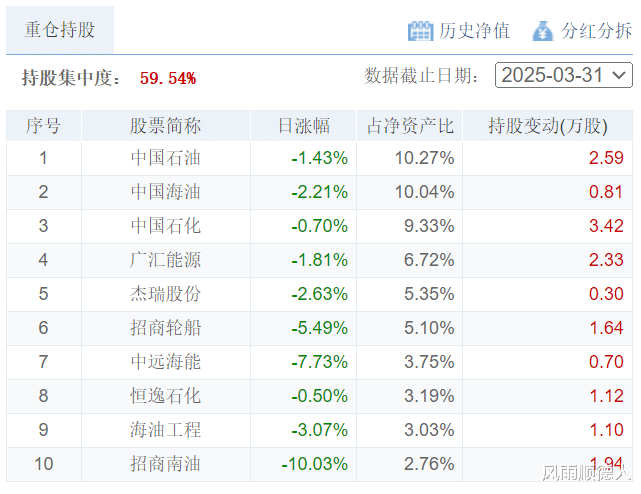Click the -1.81% daily change value

(319, 260)
